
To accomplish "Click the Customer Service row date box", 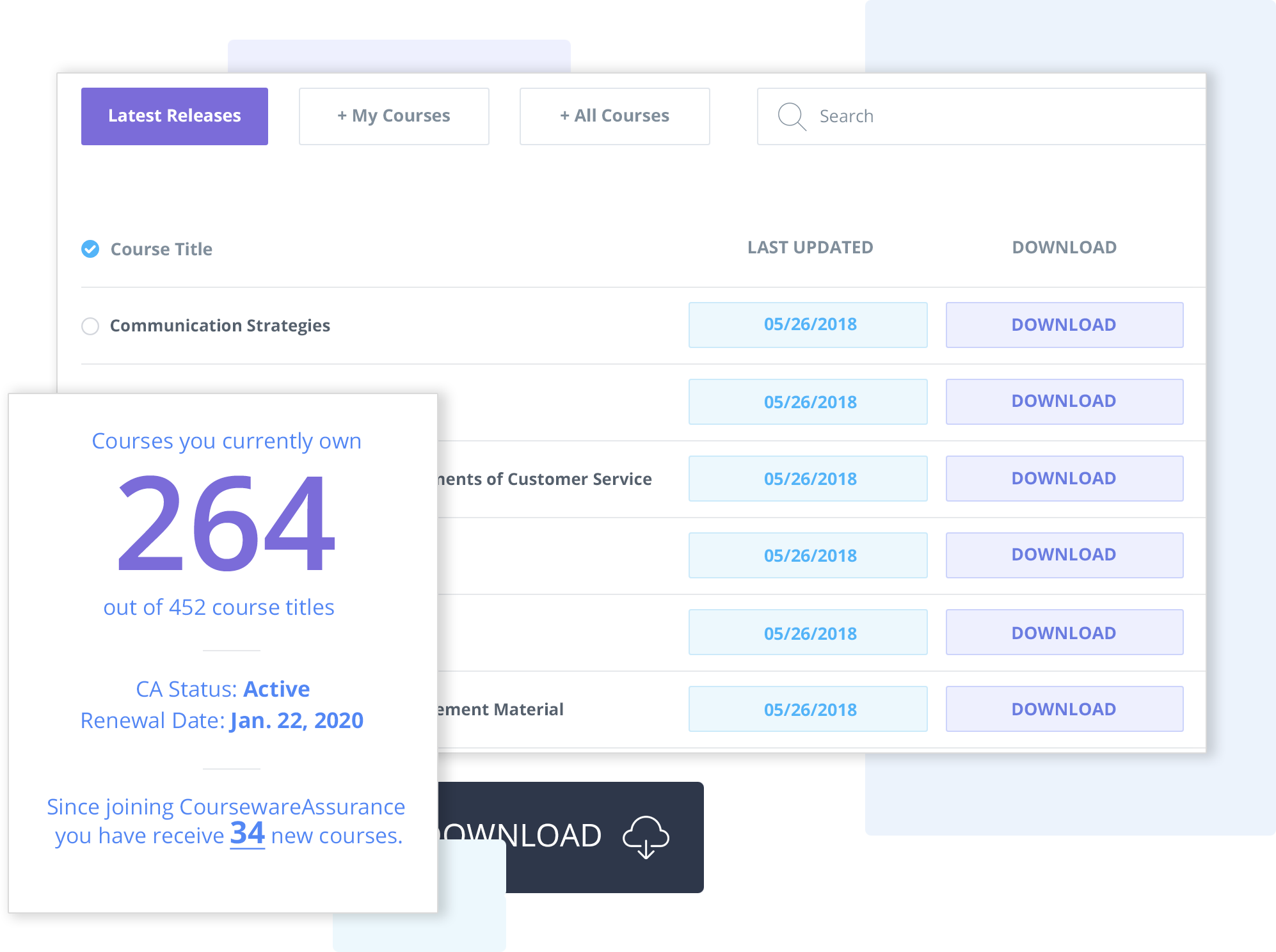I will pyautogui.click(x=808, y=479).
